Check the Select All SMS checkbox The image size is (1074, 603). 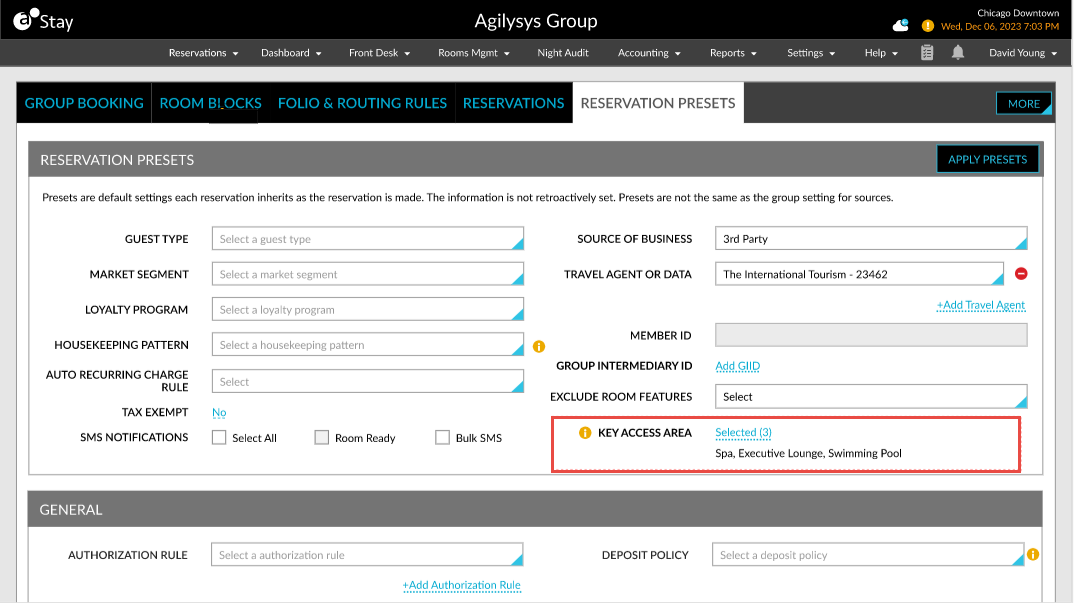219,437
